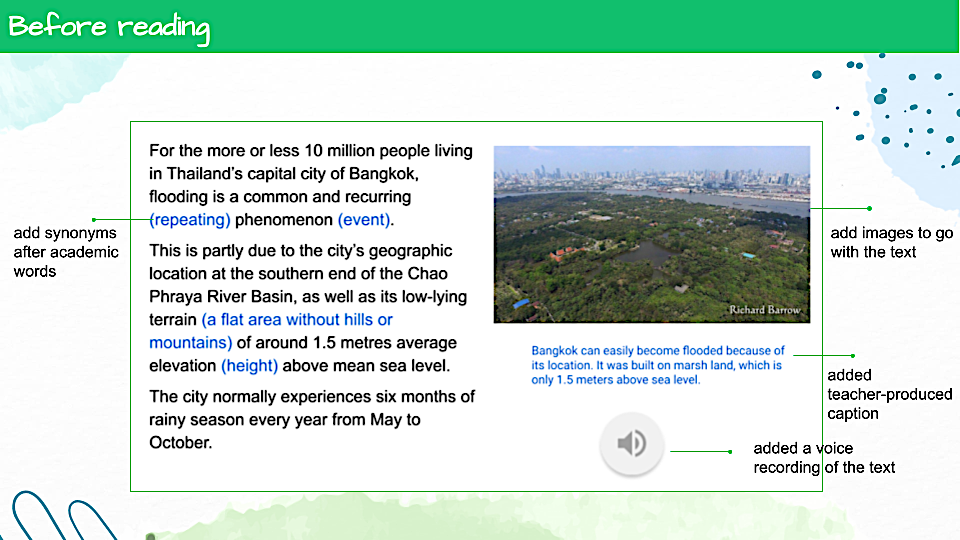Select the paragraph starting 'For the more or less'
Viewport: 960px width, 540px height.
(311, 185)
